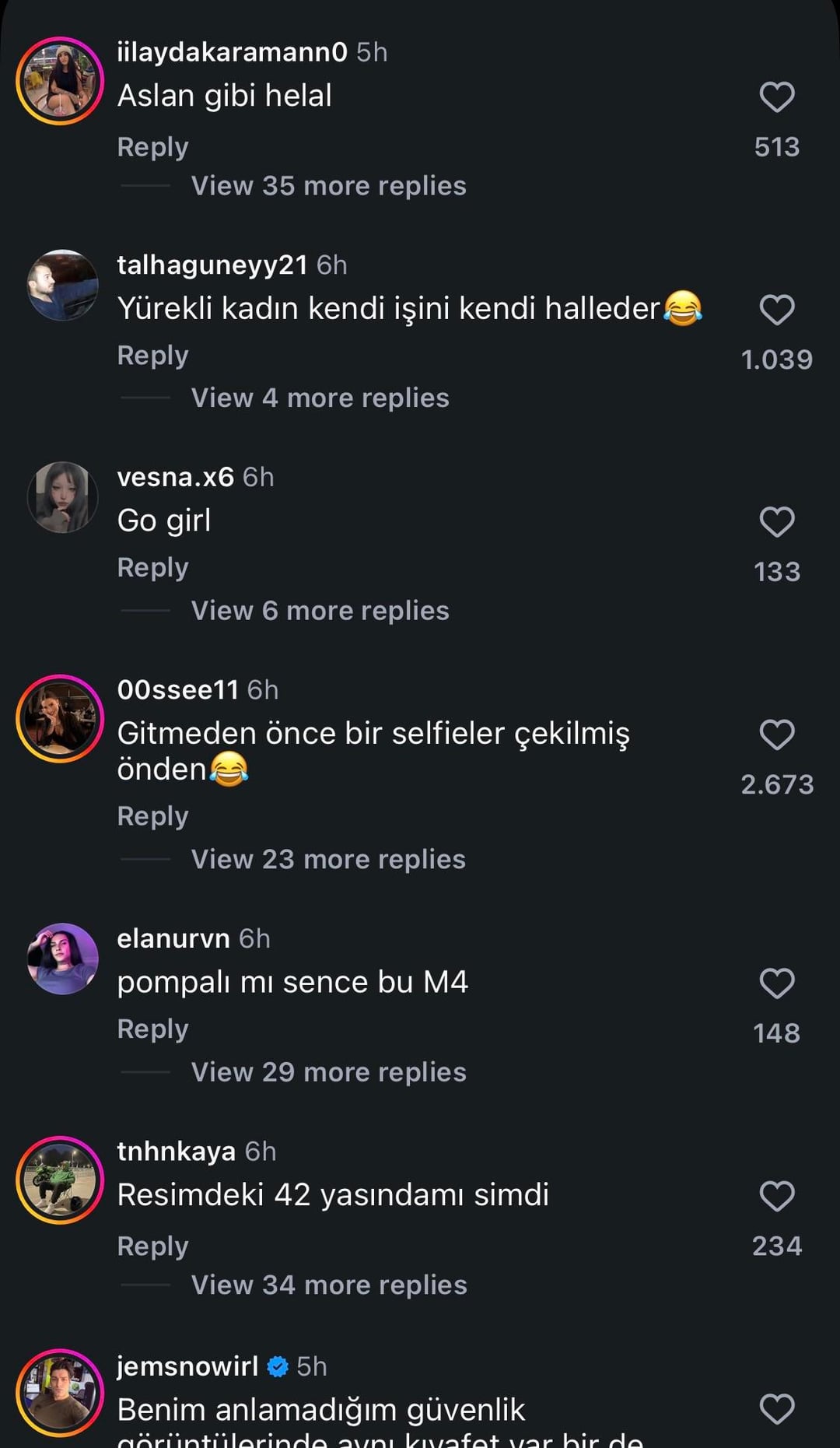Image resolution: width=840 pixels, height=1448 pixels.
Task: Like tnhnkaya's comment with the heart
Action: tap(776, 1196)
